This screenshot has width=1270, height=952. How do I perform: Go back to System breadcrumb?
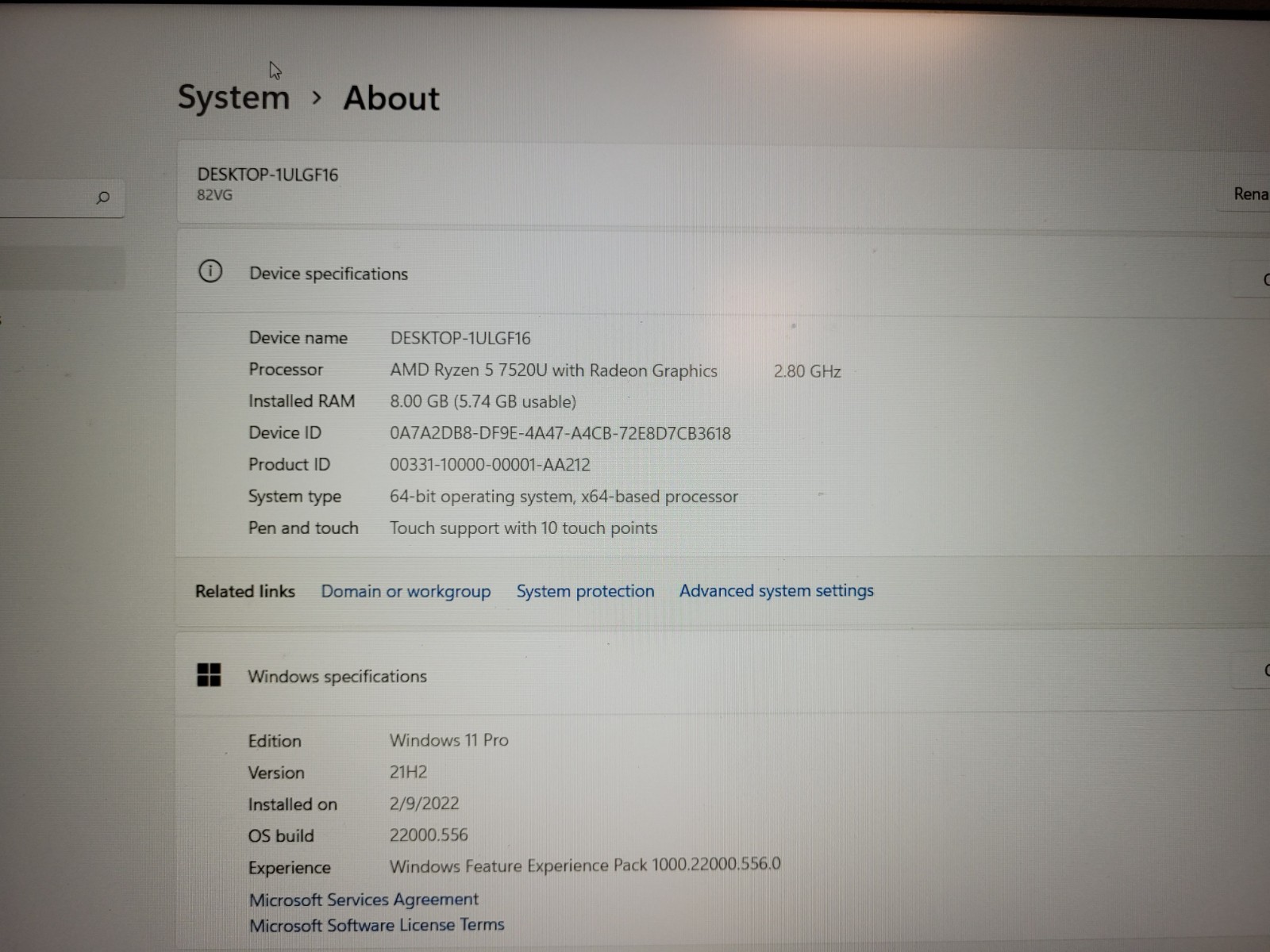233,98
